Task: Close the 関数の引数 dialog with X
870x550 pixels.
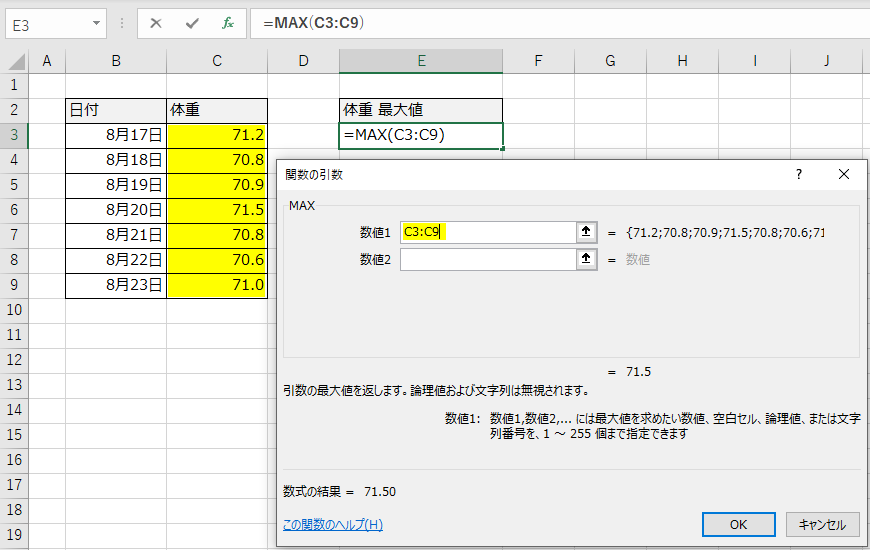Action: pyautogui.click(x=844, y=174)
